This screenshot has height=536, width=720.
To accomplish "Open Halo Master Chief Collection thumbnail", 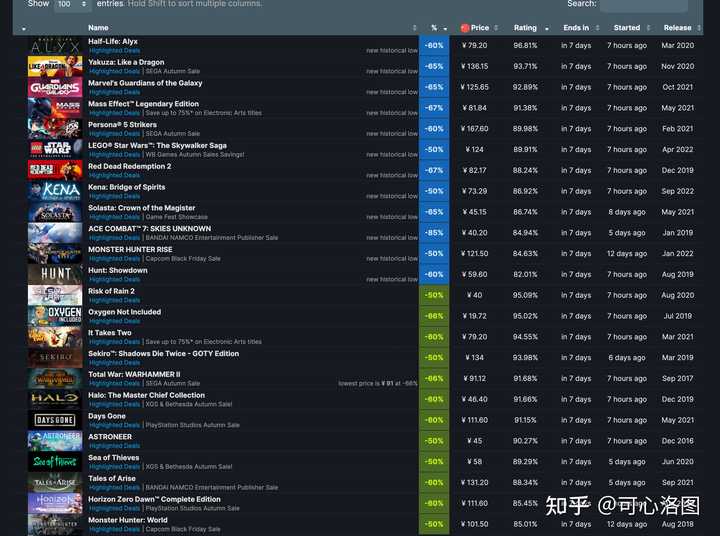I will tap(55, 399).
